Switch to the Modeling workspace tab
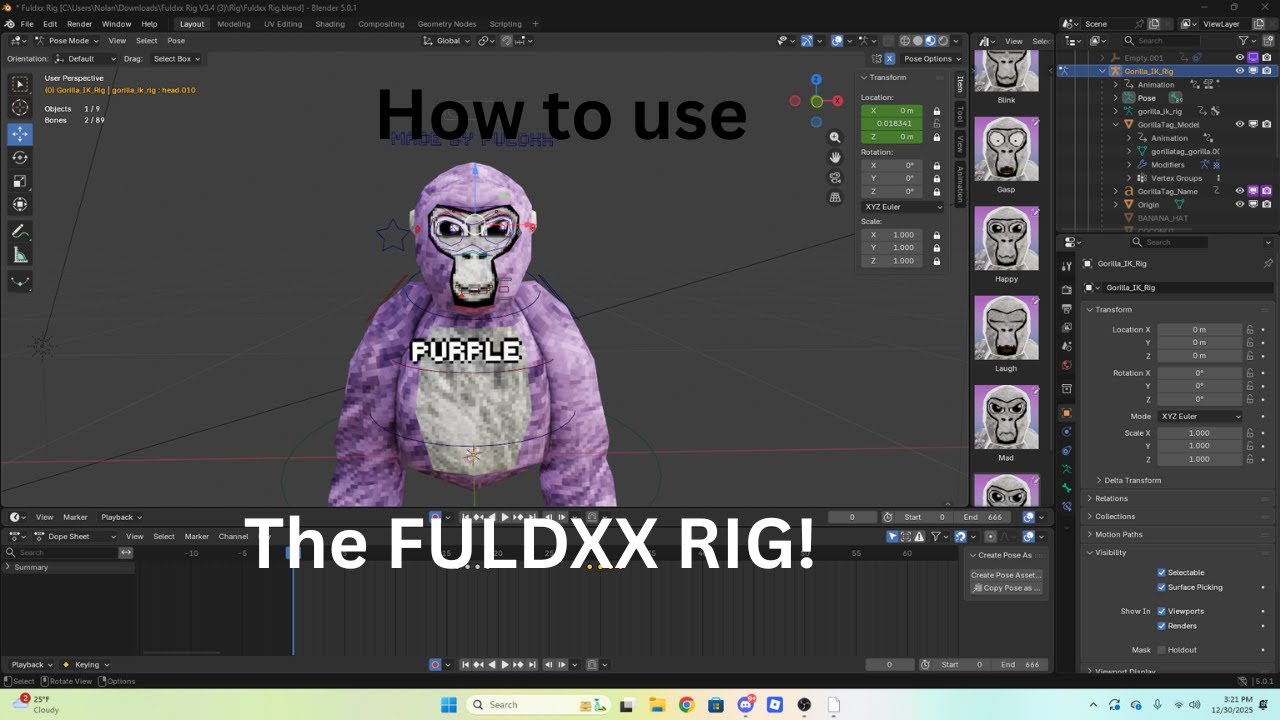Image resolution: width=1280 pixels, height=720 pixels. (x=234, y=24)
